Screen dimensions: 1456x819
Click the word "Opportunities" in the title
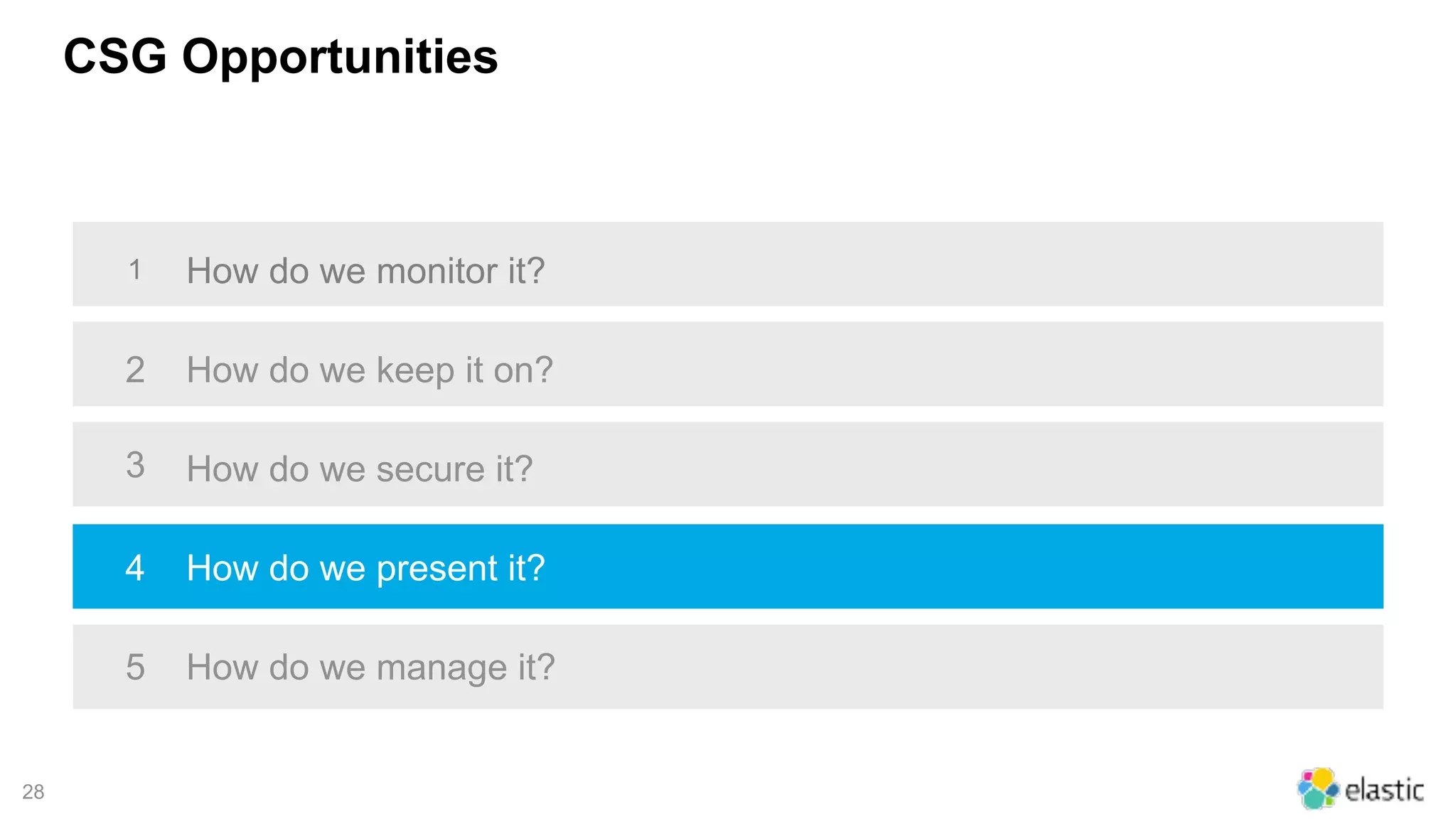click(340, 57)
